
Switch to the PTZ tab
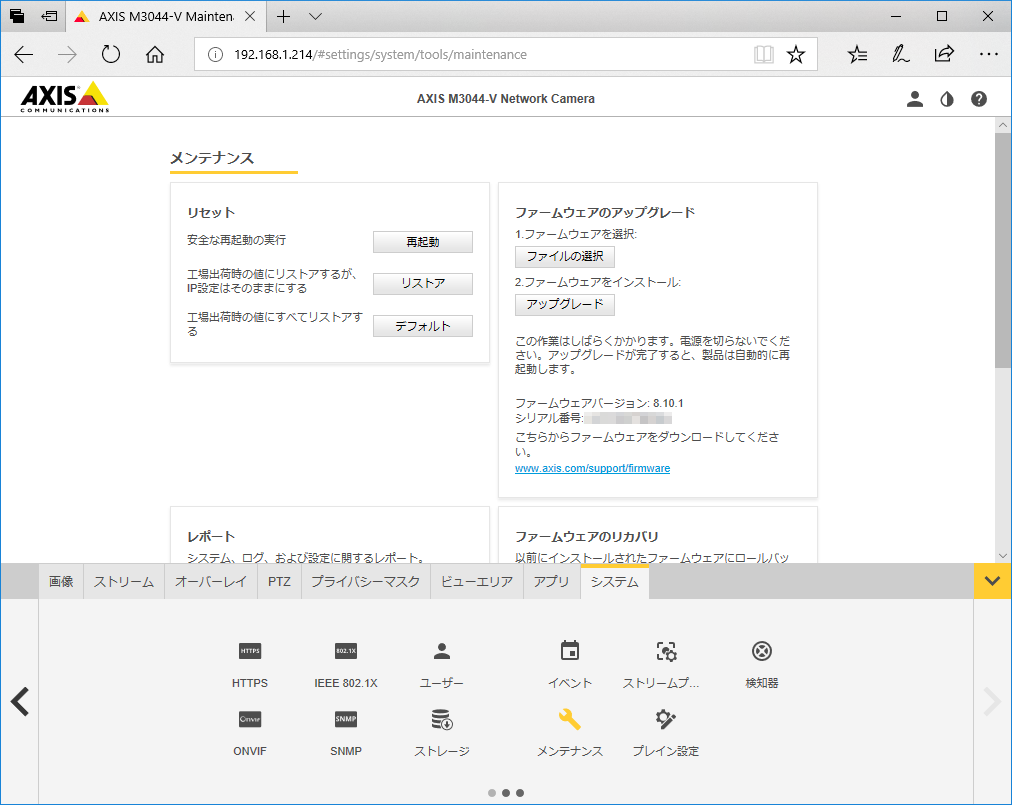[x=279, y=582]
